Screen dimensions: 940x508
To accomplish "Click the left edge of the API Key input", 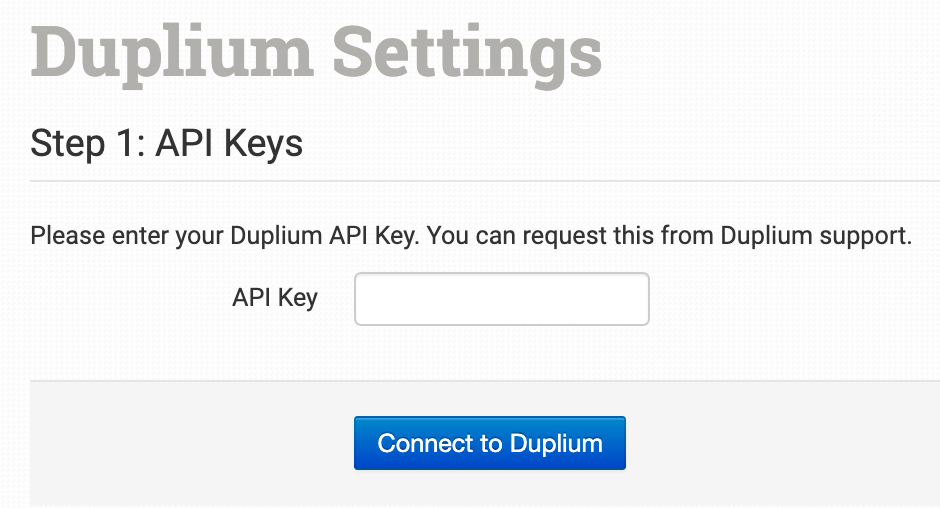I will pyautogui.click(x=362, y=299).
